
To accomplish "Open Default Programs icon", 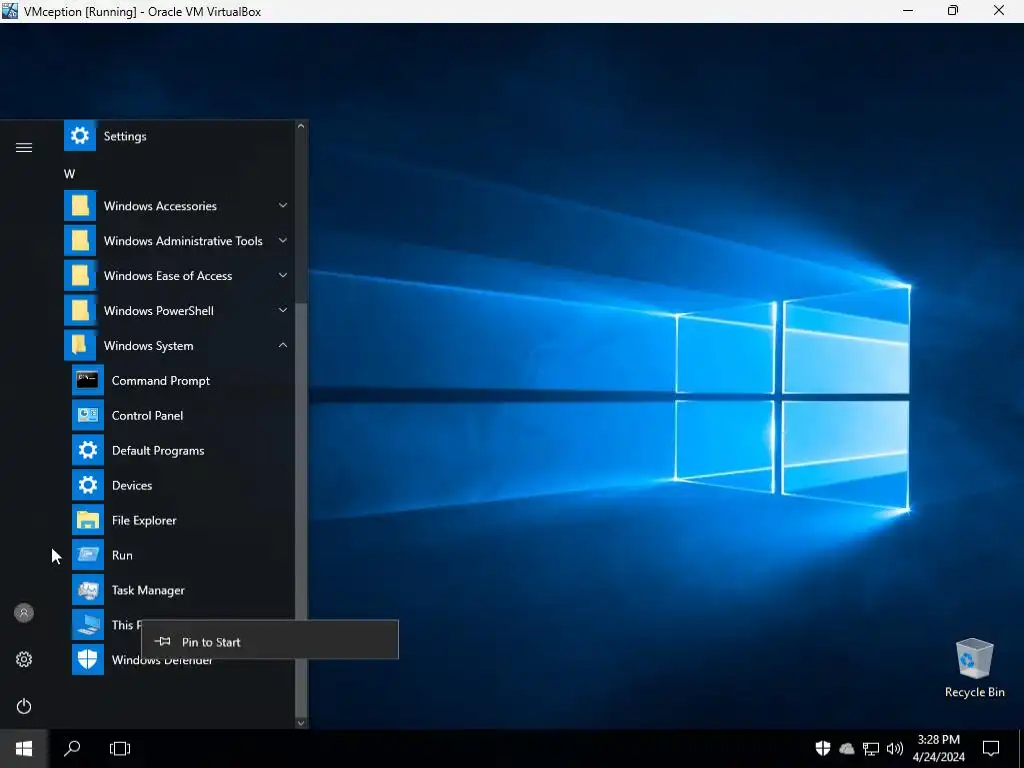I will (88, 451).
